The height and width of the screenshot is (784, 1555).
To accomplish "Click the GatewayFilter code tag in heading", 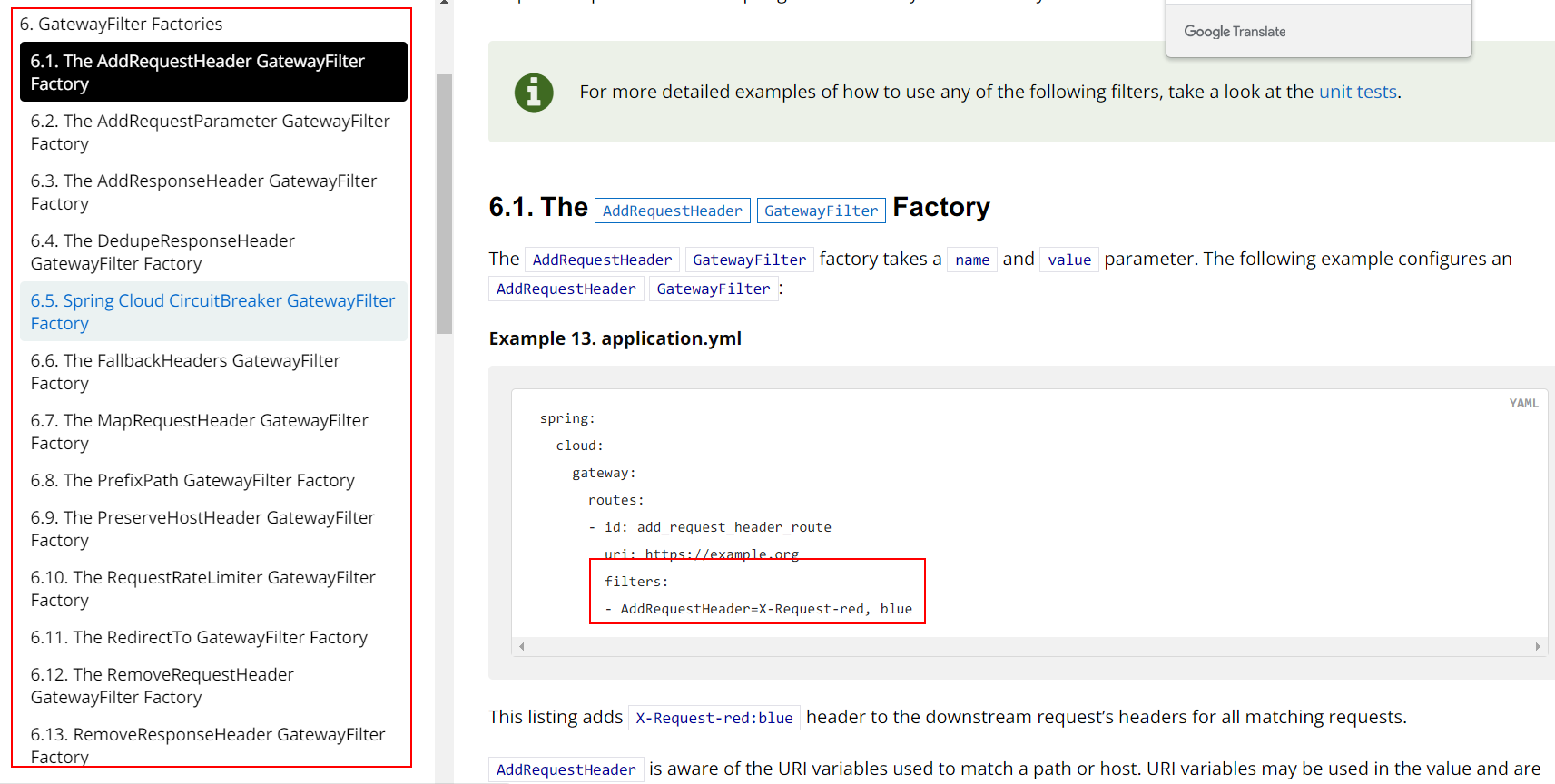I will 822,211.
